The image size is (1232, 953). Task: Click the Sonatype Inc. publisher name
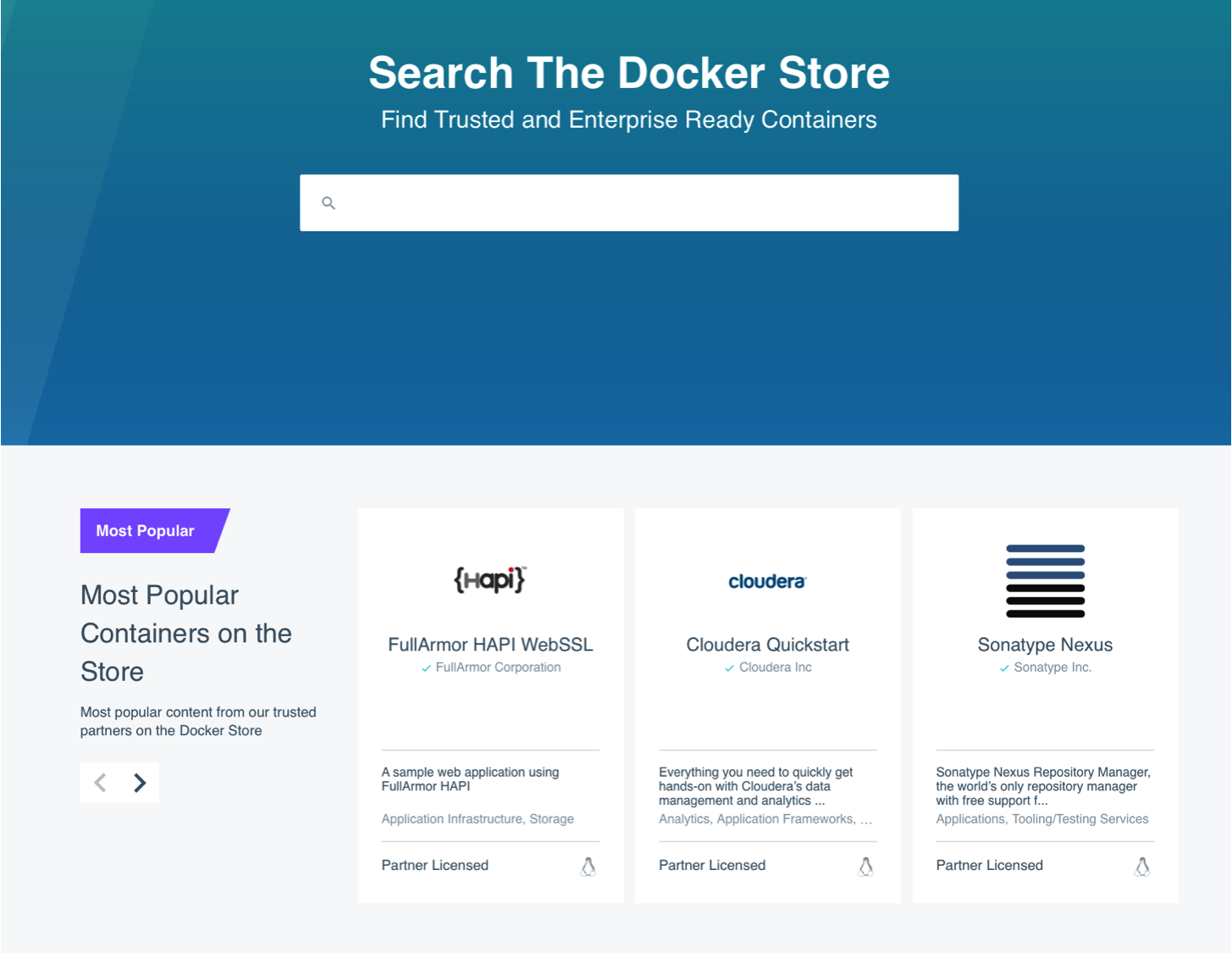click(1052, 668)
